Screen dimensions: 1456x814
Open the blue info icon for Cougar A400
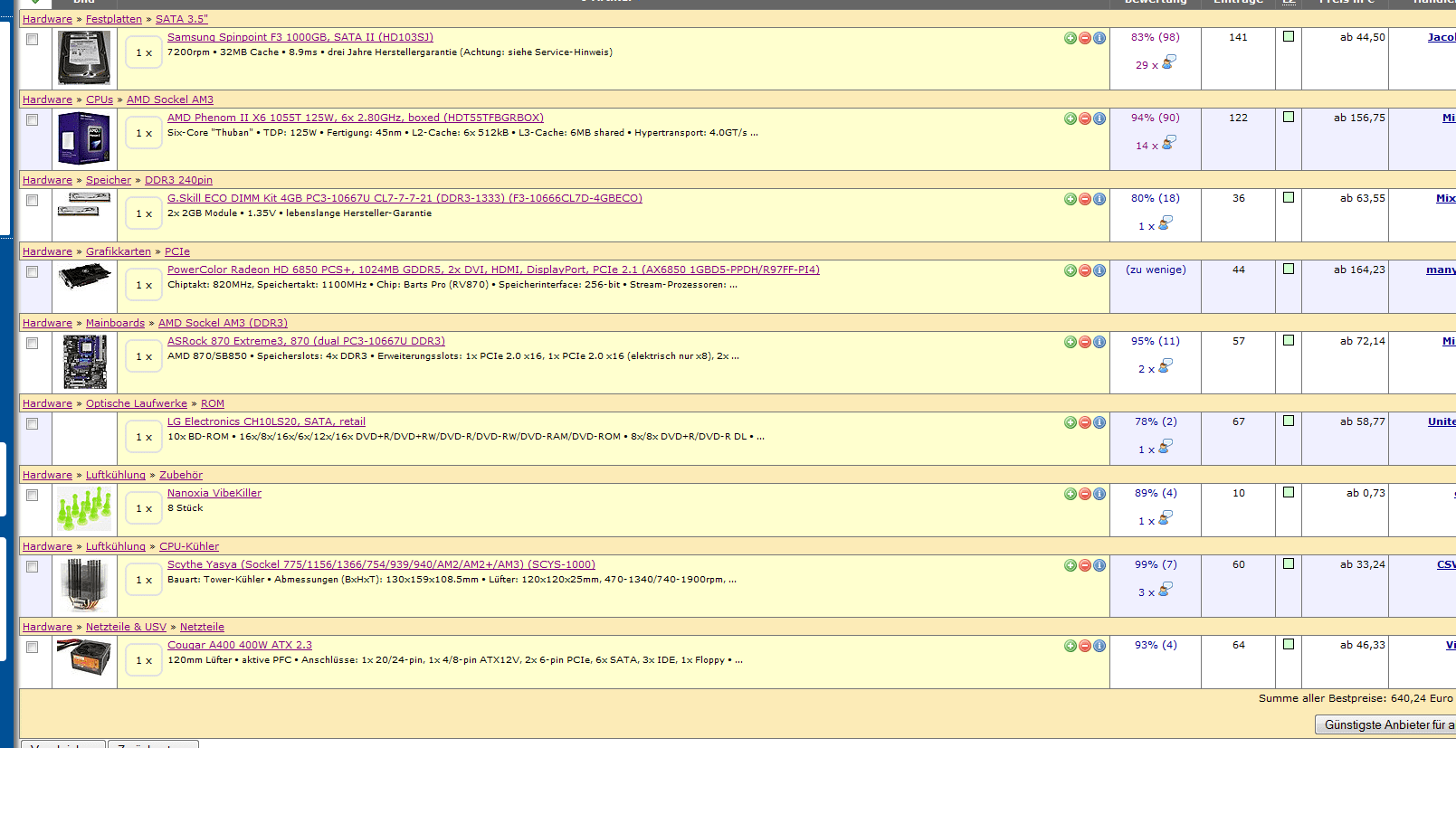click(1099, 646)
